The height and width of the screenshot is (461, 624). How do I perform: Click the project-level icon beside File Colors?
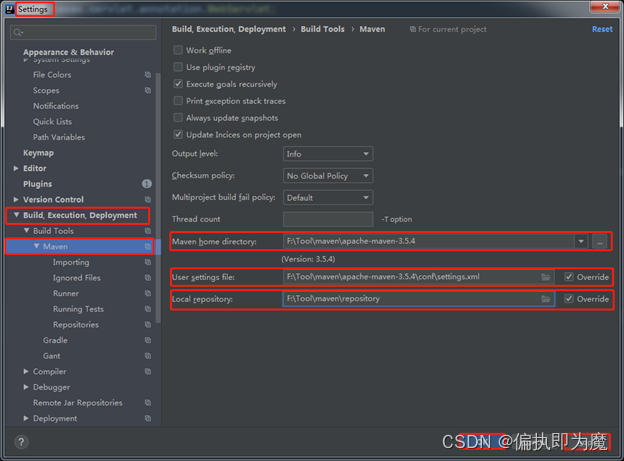148,75
